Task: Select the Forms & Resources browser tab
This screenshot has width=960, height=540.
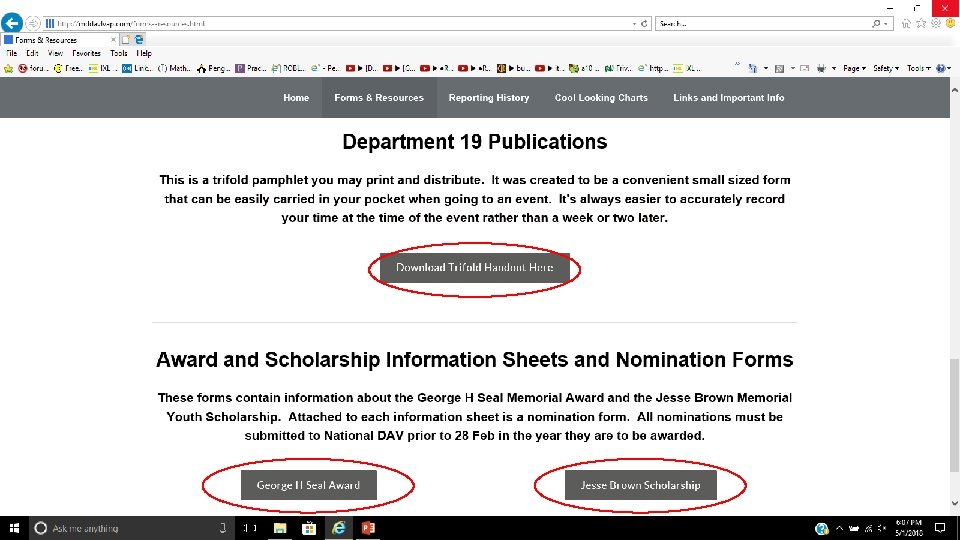Action: (59, 40)
